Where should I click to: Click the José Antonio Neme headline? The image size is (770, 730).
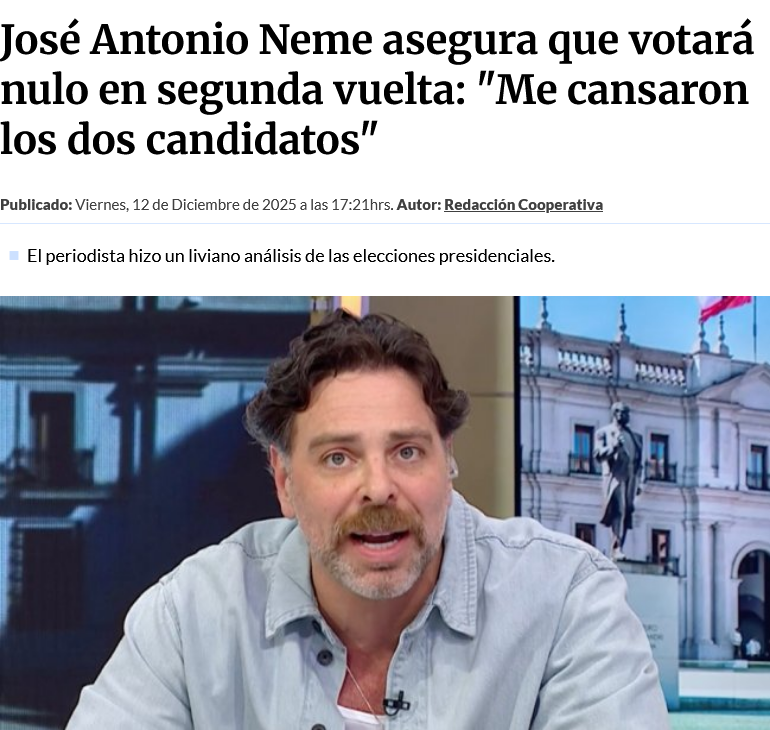(377, 89)
